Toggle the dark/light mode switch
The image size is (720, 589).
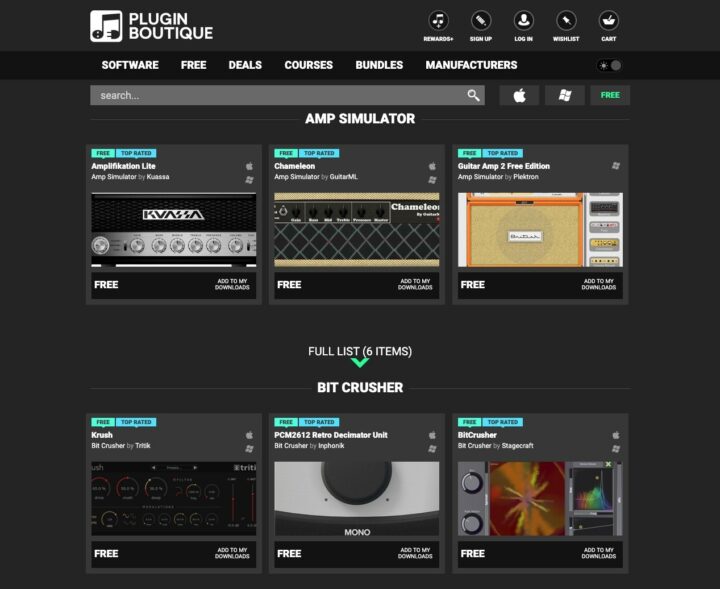609,65
